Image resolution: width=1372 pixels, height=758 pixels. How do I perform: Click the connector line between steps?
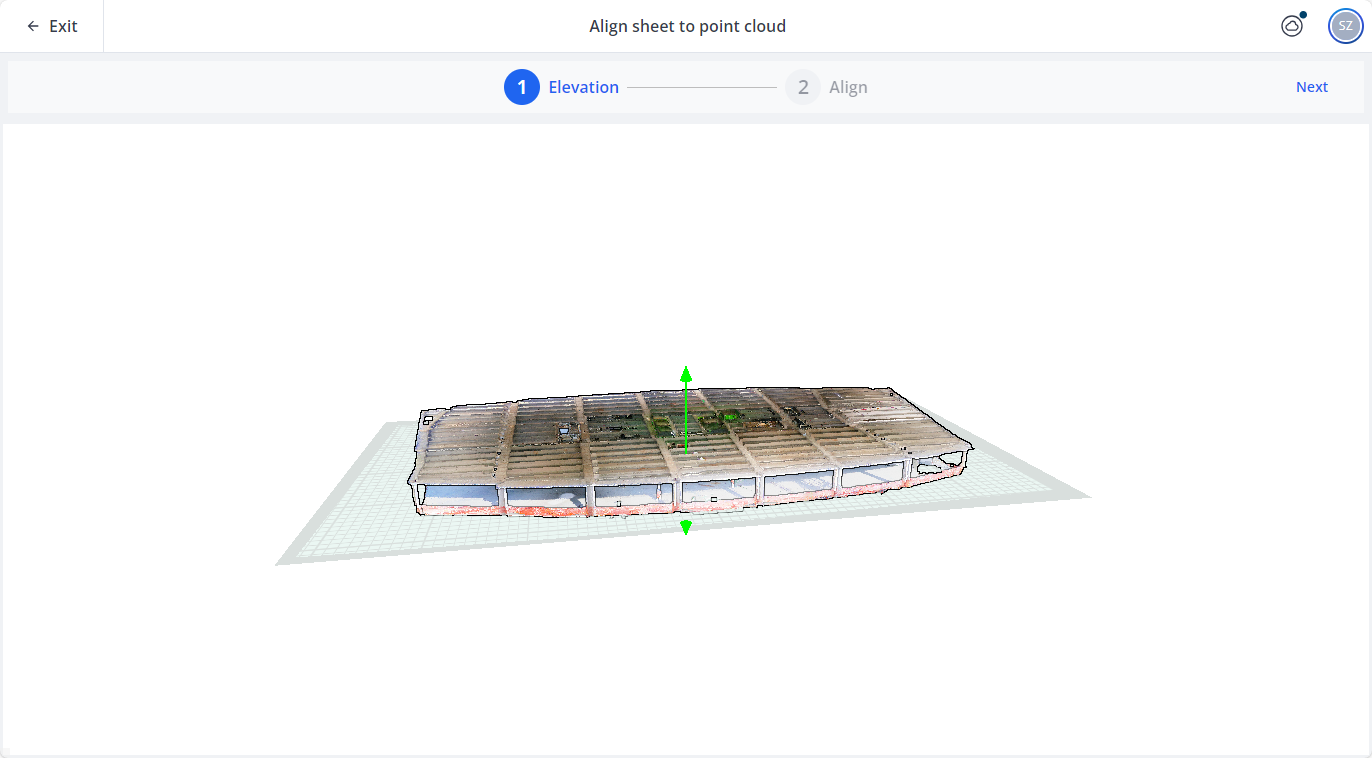(x=701, y=87)
